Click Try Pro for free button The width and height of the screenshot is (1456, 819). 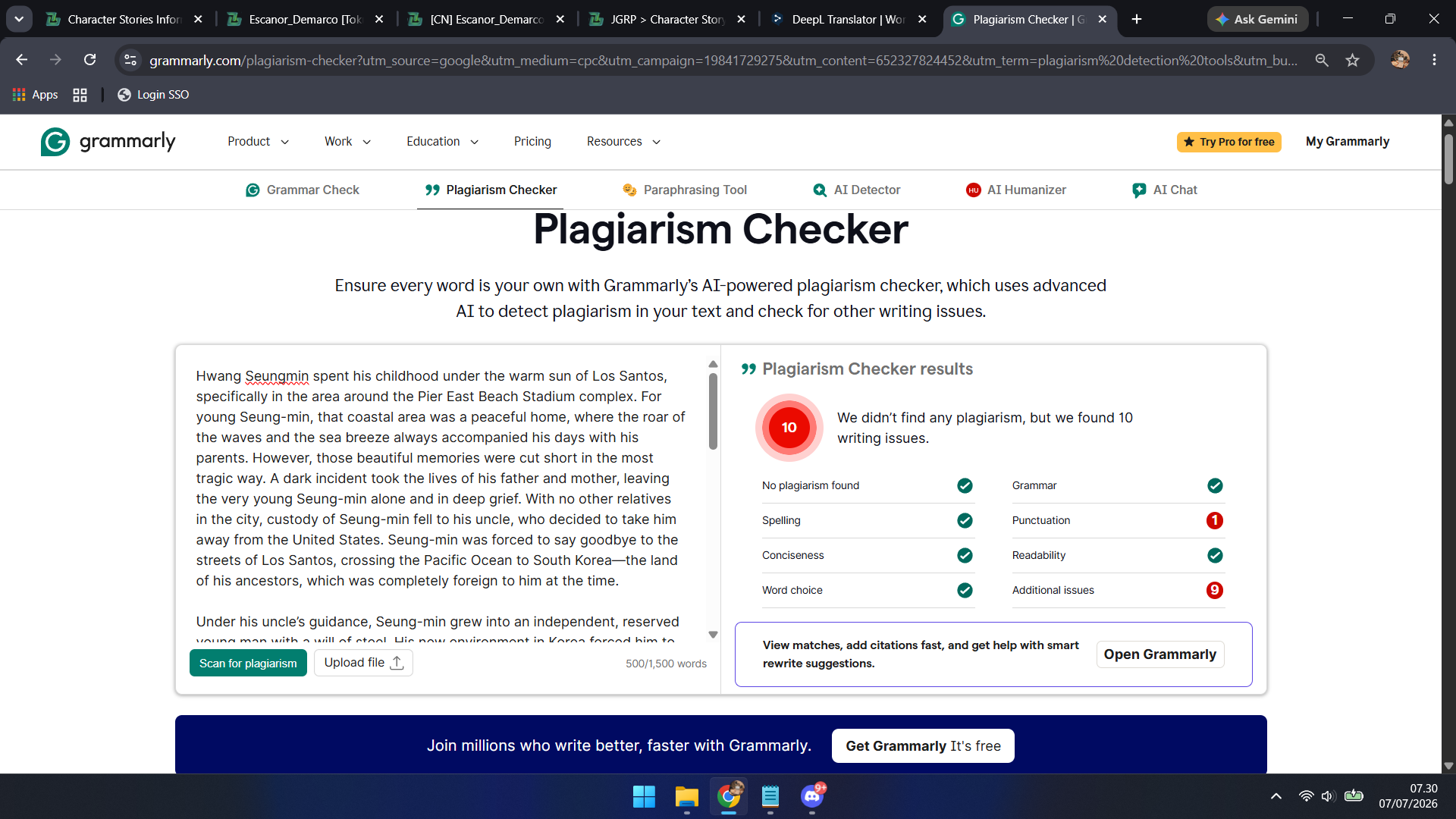point(1228,142)
